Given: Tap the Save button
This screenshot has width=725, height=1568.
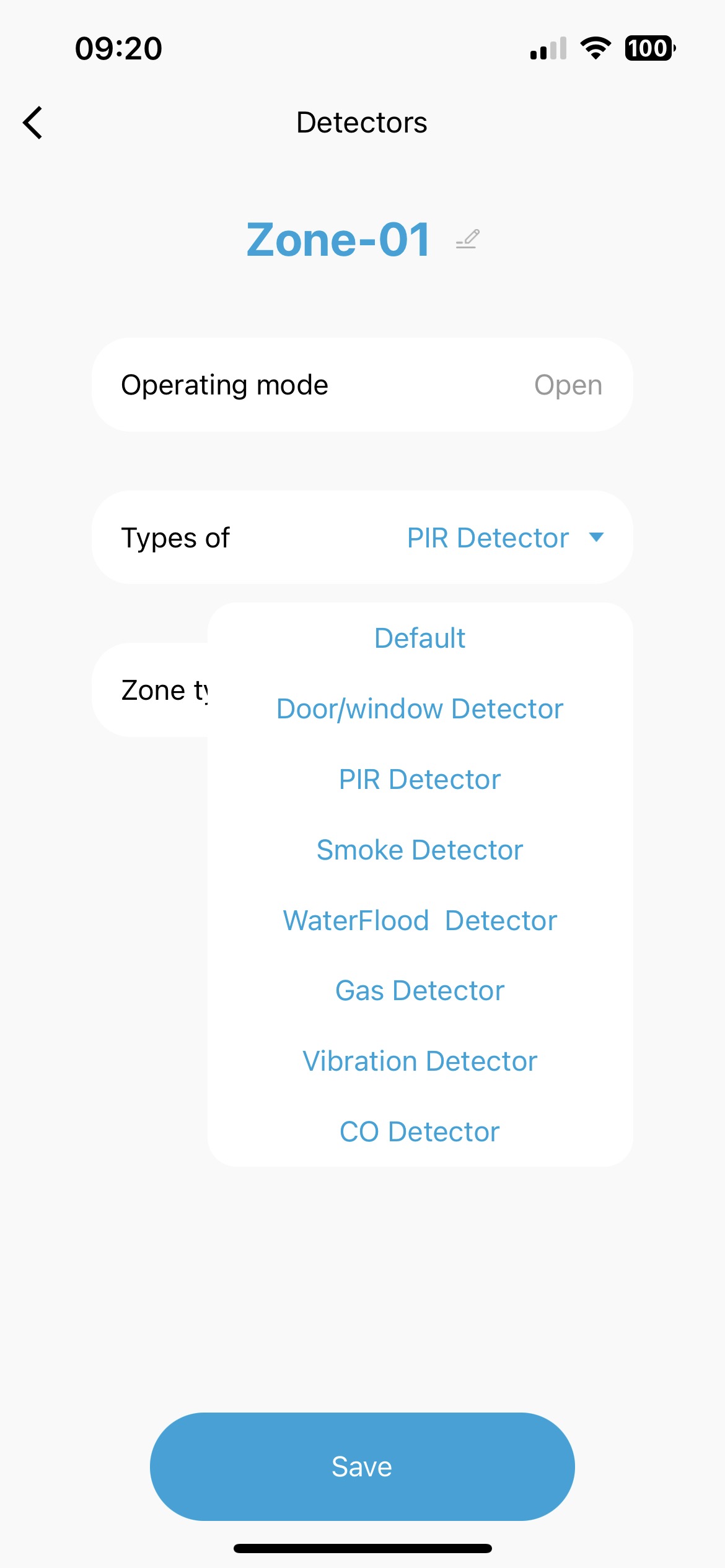Looking at the screenshot, I should click(x=362, y=1466).
